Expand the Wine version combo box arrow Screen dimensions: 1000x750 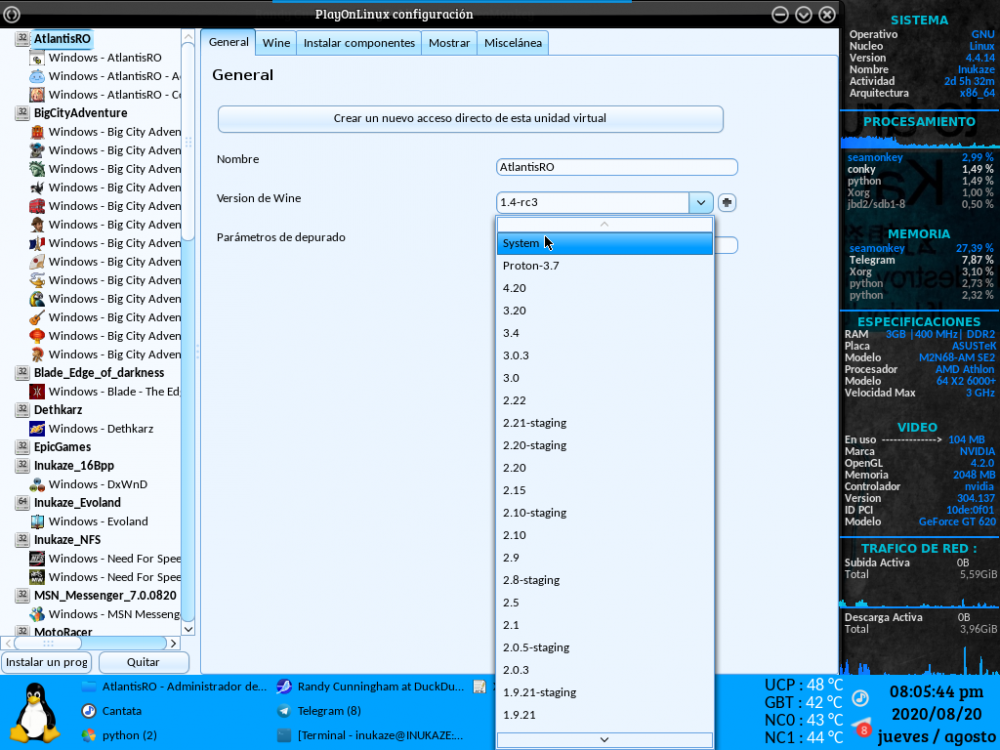700,202
